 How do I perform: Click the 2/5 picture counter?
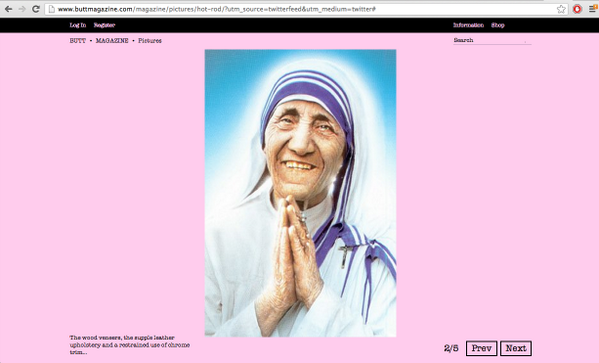pos(451,348)
